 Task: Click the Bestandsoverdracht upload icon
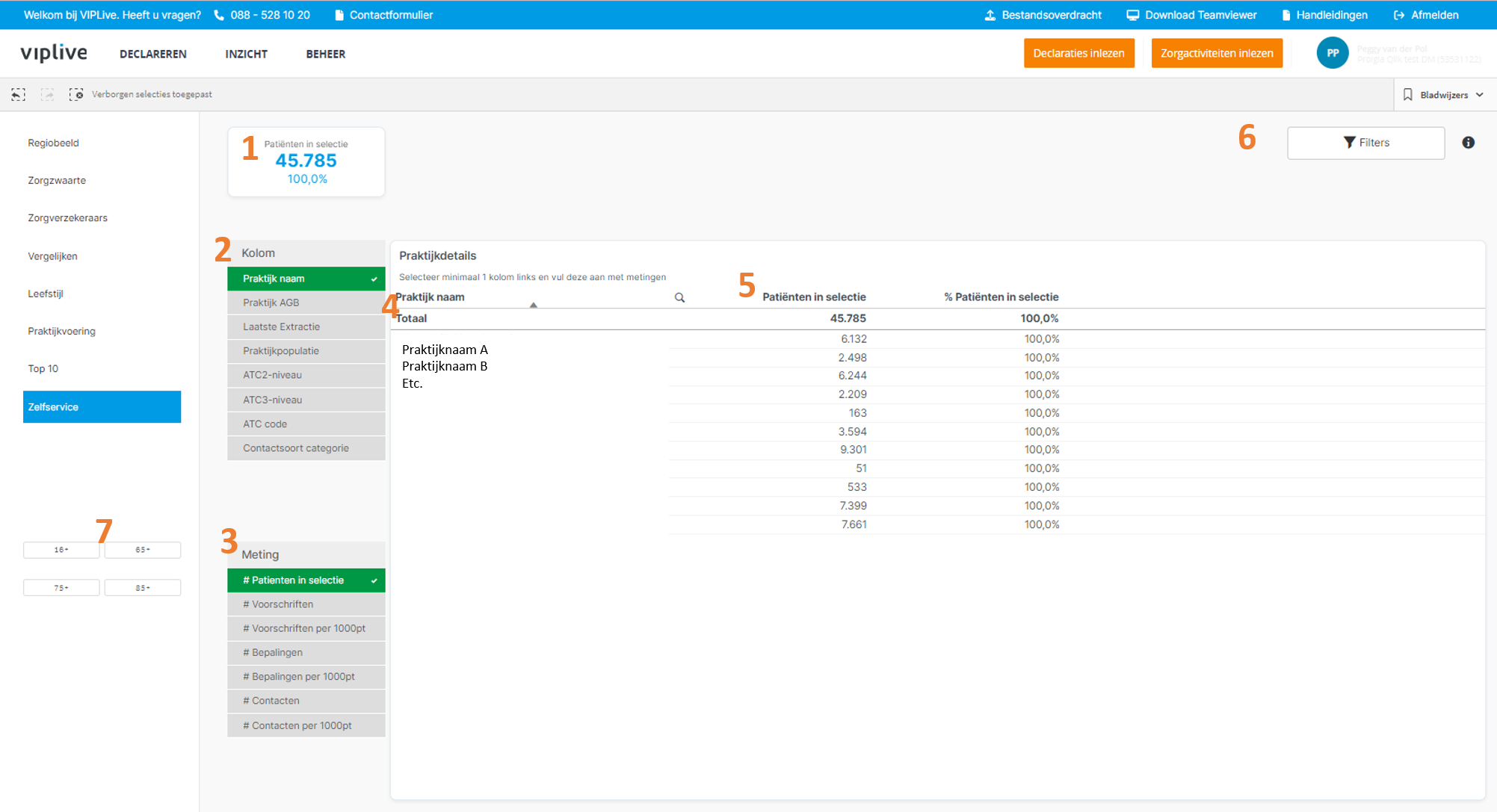tap(990, 15)
